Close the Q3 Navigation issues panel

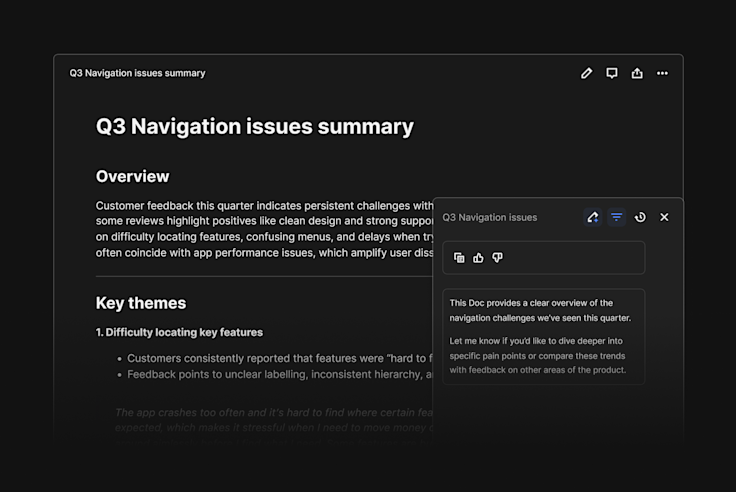pyautogui.click(x=664, y=217)
